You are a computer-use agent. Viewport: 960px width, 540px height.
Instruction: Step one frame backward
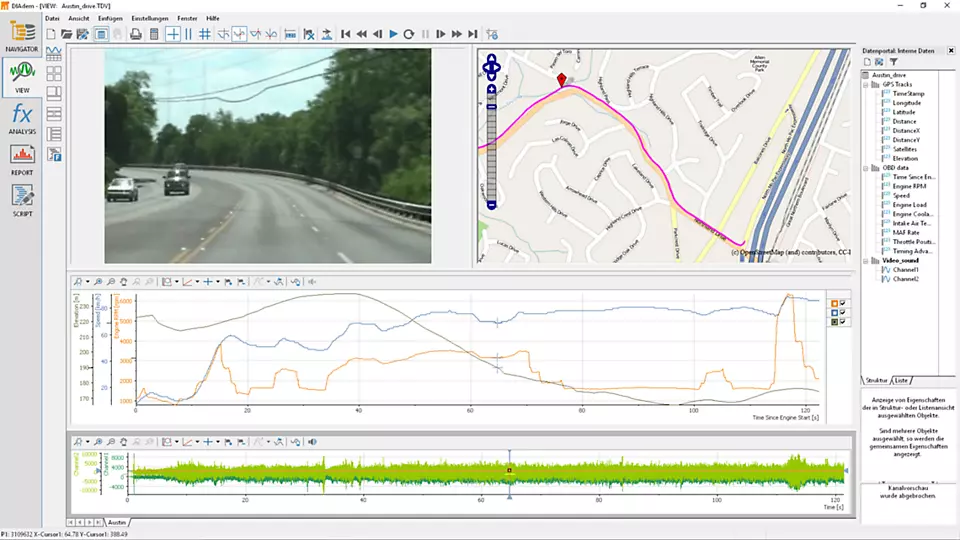coord(378,34)
